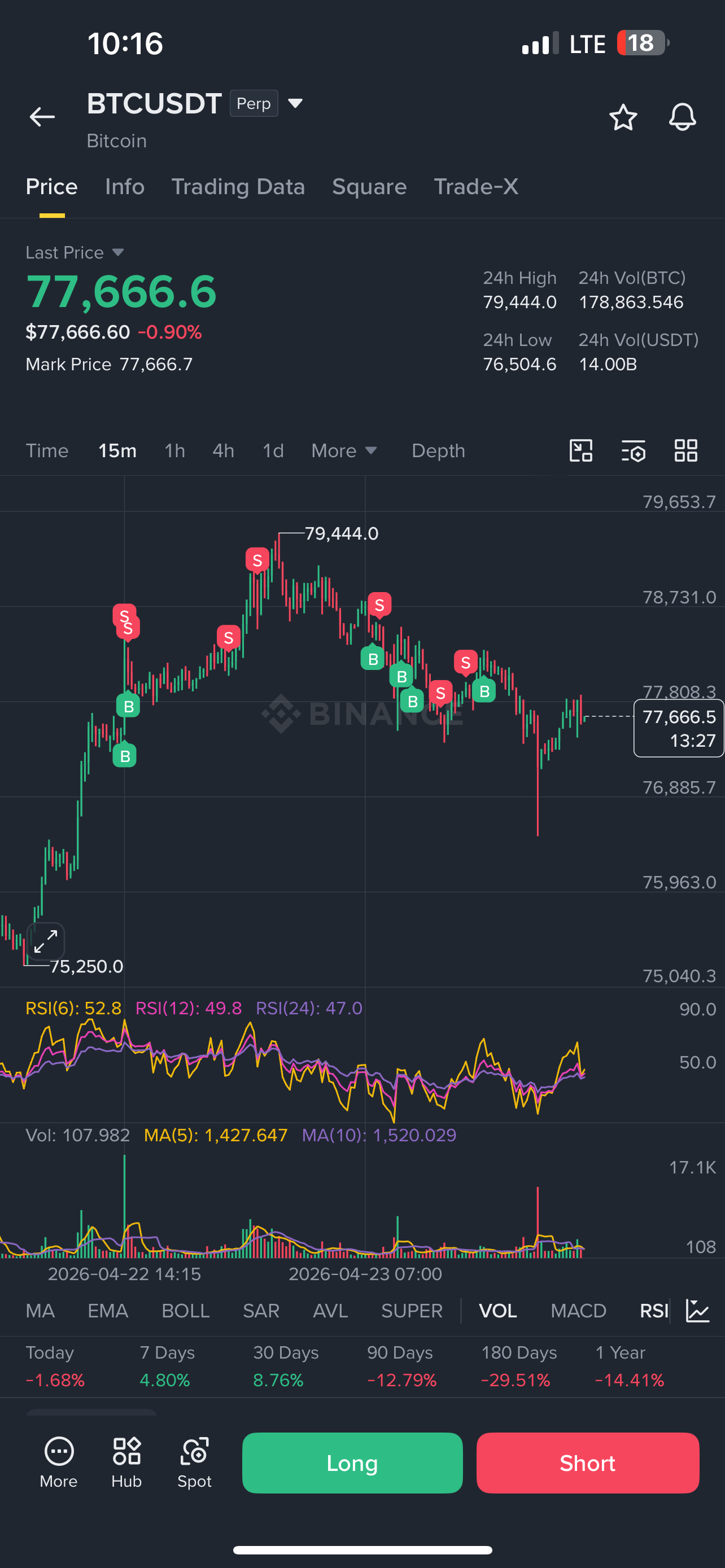Tap the Perp contract badge

pyautogui.click(x=254, y=103)
